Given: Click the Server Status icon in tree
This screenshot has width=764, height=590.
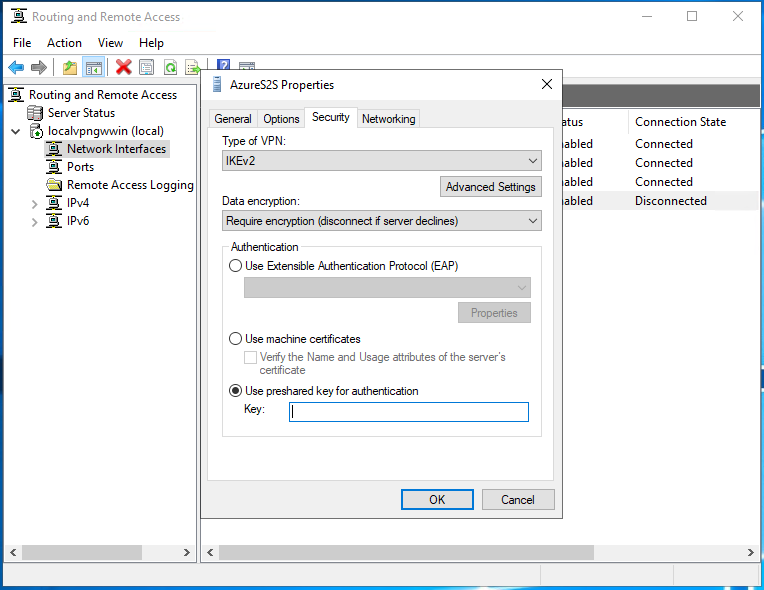Looking at the screenshot, I should [35, 113].
